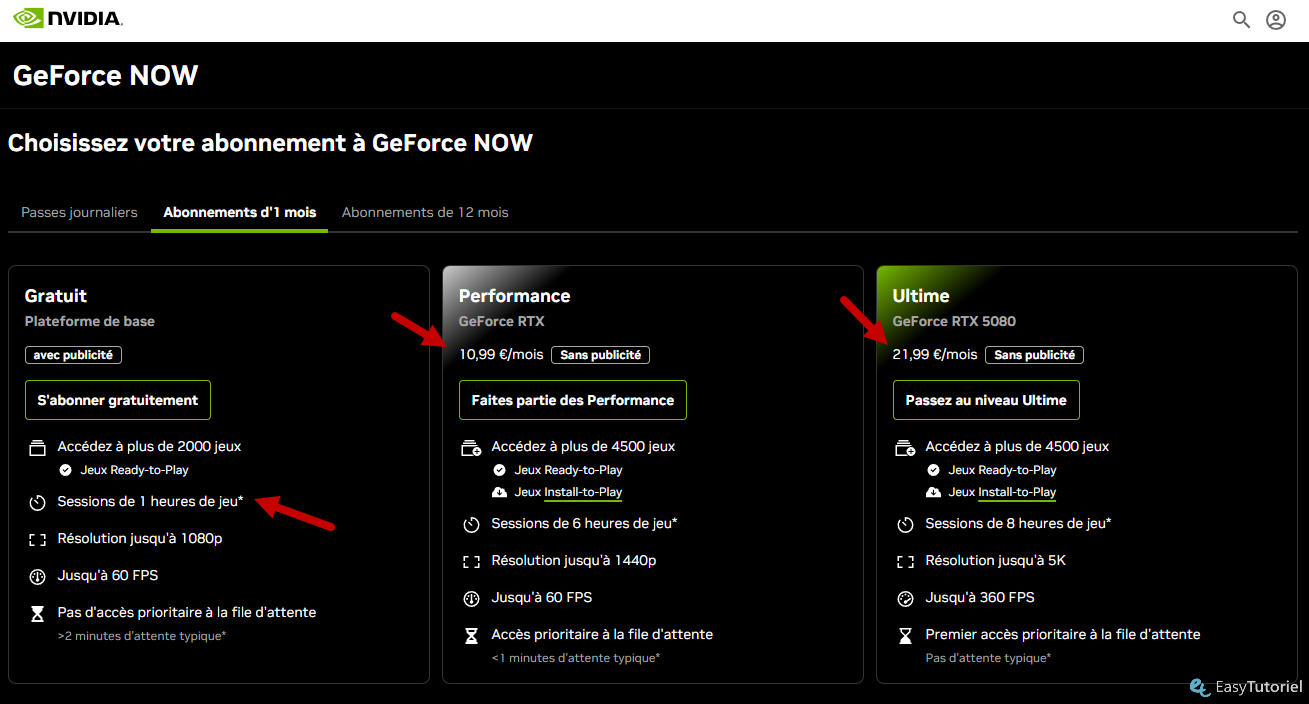Click the Performance plan heading
The width and height of the screenshot is (1309, 704).
pos(515,296)
